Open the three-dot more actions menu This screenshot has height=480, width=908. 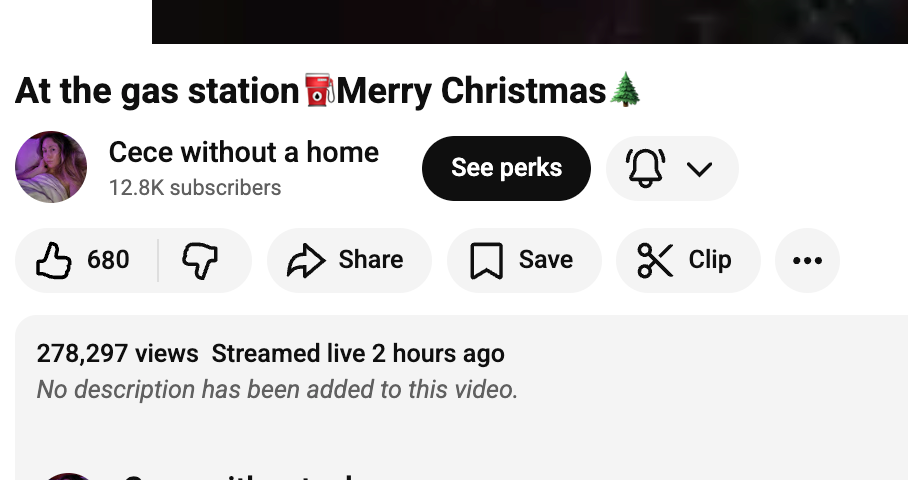tap(807, 261)
